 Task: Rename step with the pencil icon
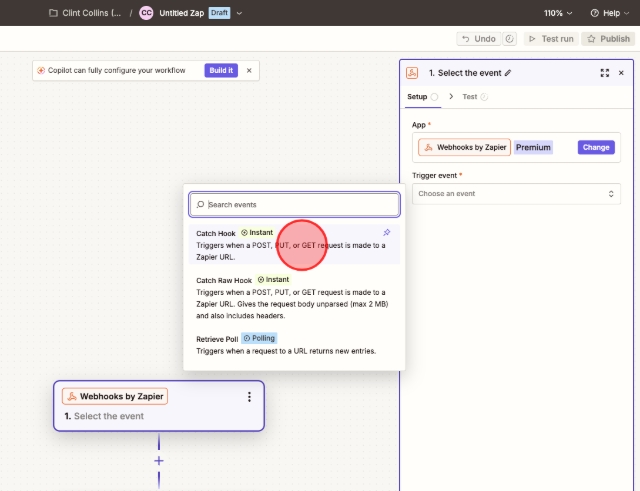click(x=508, y=73)
